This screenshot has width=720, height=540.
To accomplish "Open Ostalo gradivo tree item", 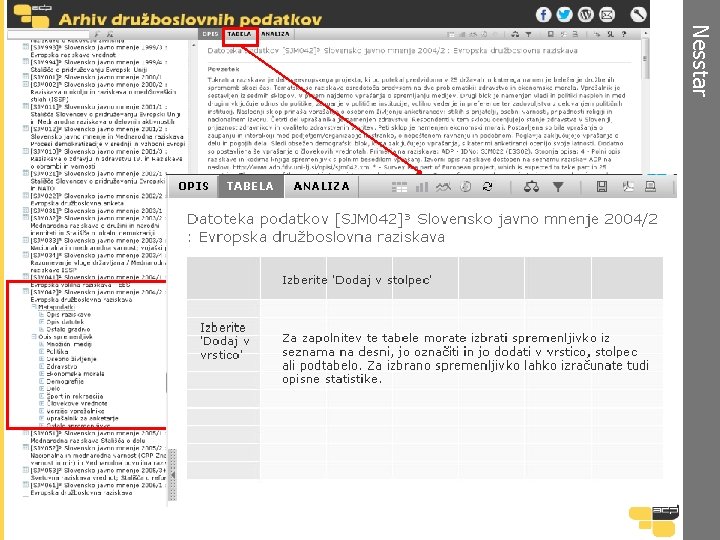I will pyautogui.click(x=68, y=329).
